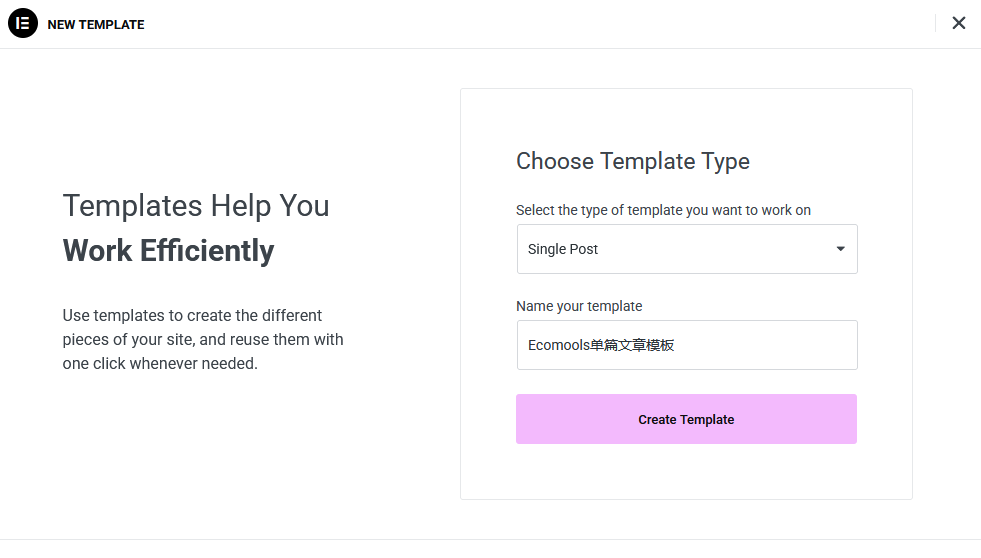Viewport: 981px width, 558px height.
Task: Click the 'Name your template' label
Action: pyautogui.click(x=579, y=306)
